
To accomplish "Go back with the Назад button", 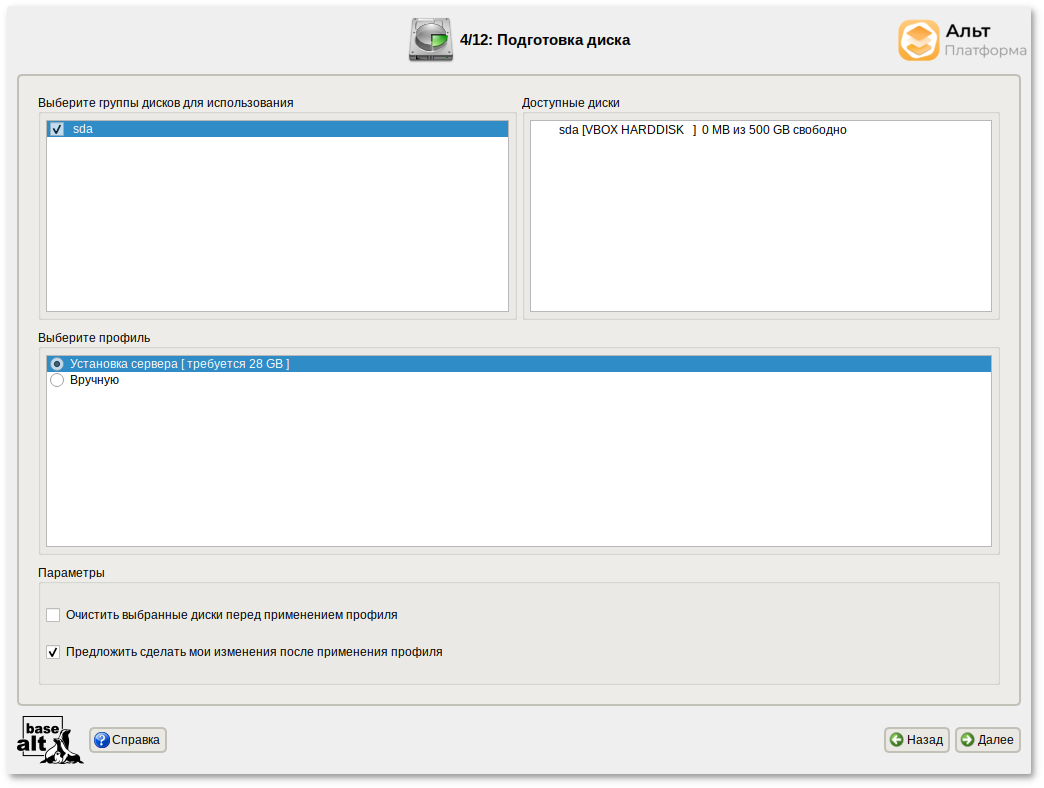I will 916,740.
